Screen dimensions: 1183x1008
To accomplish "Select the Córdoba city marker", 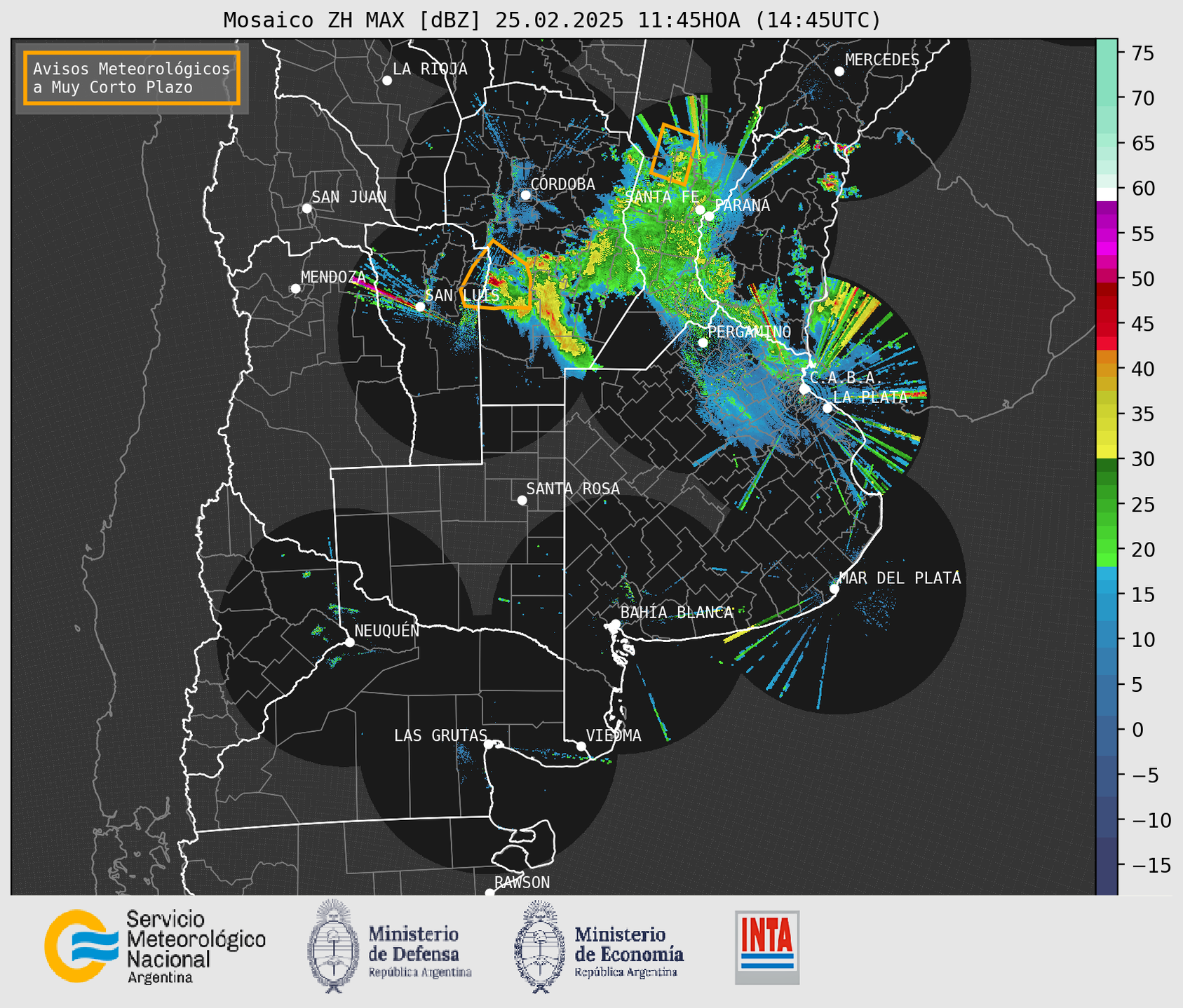I will click(525, 195).
